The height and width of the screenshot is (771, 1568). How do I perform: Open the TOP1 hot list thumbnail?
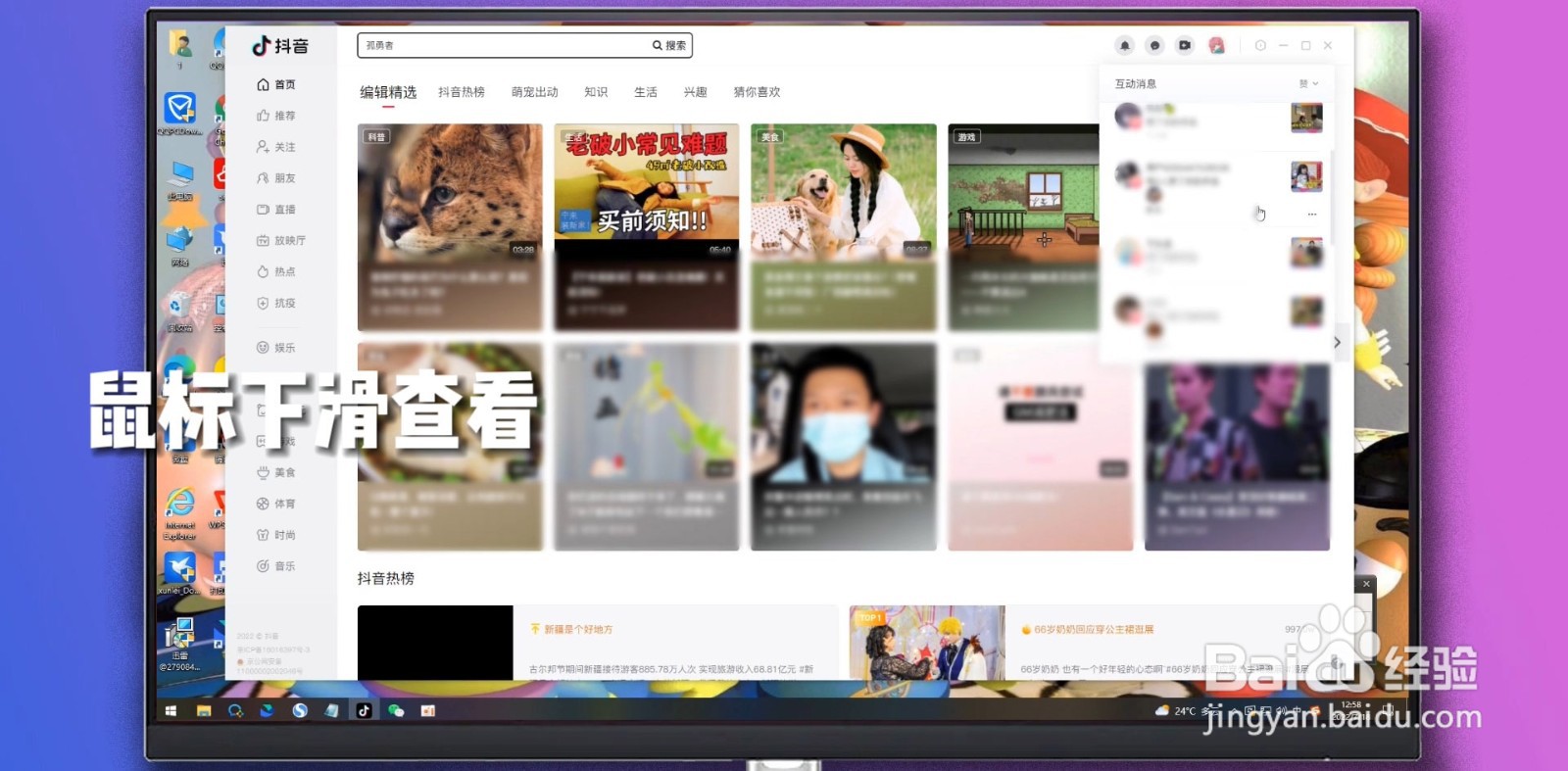[x=927, y=643]
